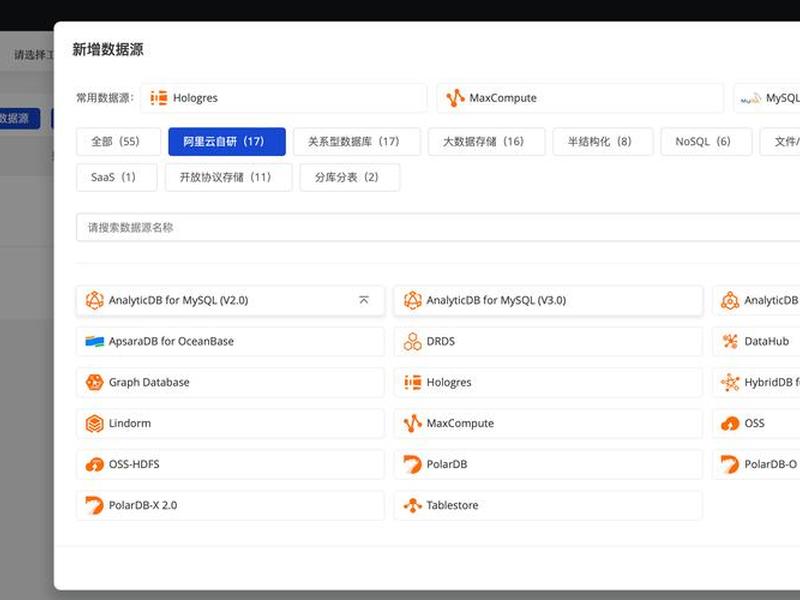Switch to 关系型数据库 (17) tab
800x600 pixels.
point(357,141)
